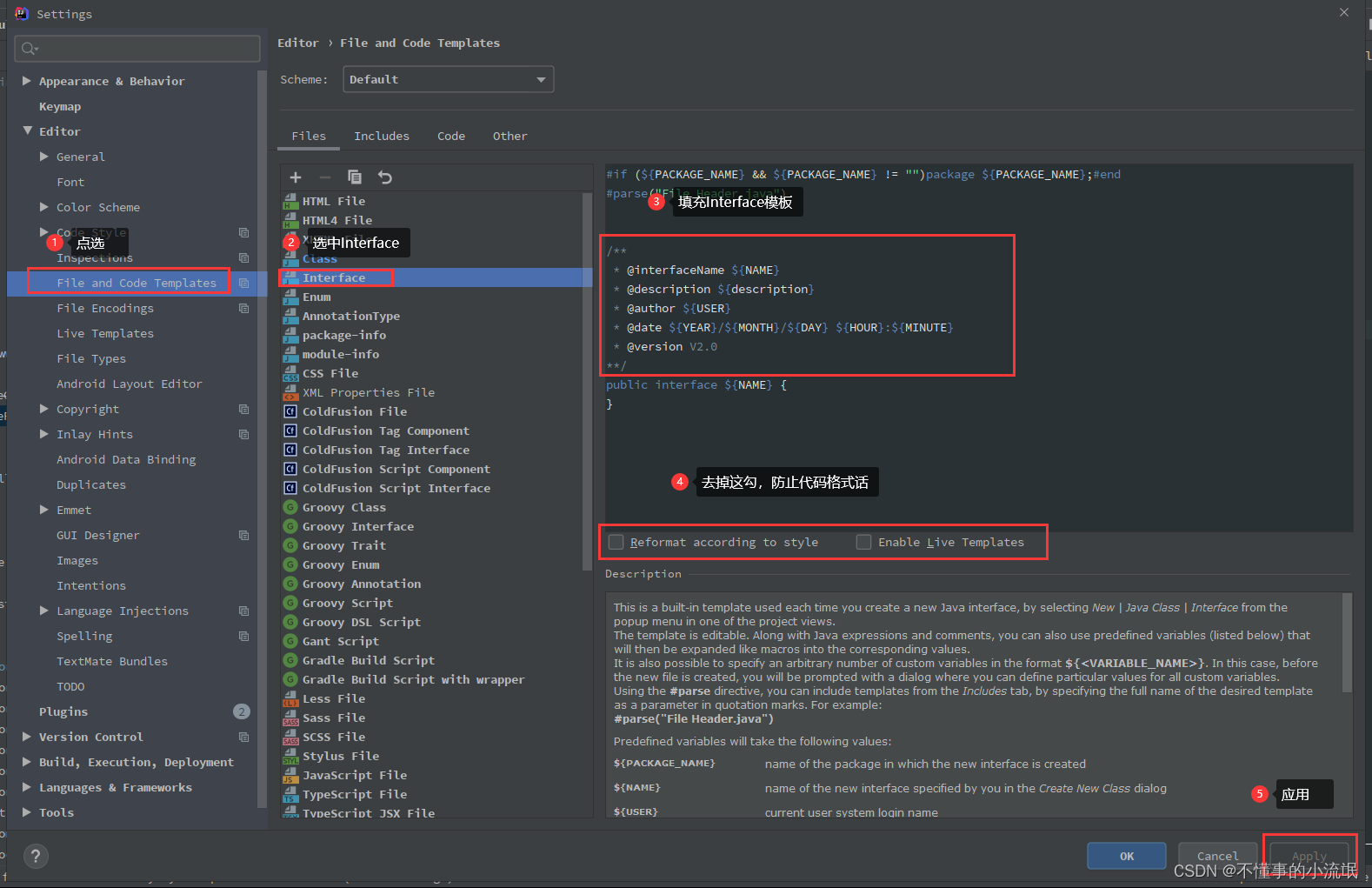
Task: Select Live Templates in settings tree
Action: [105, 334]
